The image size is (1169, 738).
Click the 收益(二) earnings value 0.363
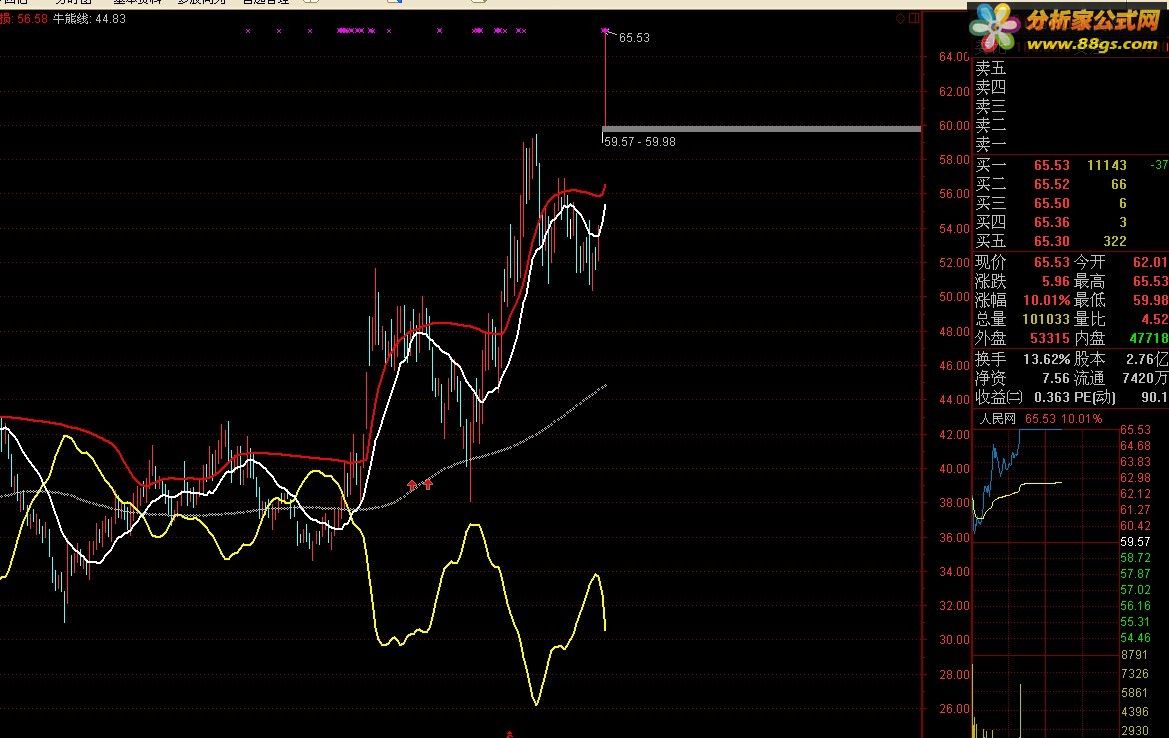coord(1050,397)
